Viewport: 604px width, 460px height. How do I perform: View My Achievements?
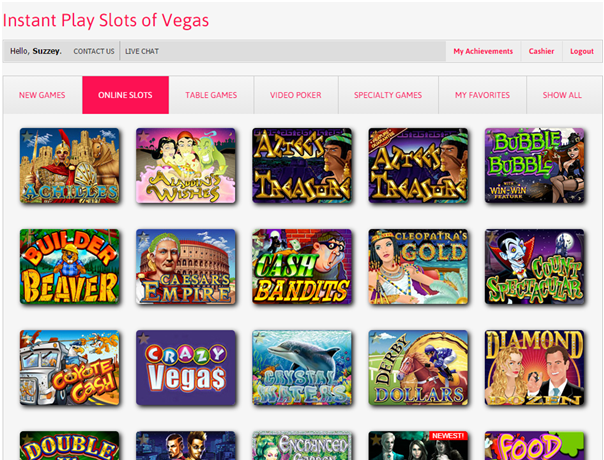(483, 51)
